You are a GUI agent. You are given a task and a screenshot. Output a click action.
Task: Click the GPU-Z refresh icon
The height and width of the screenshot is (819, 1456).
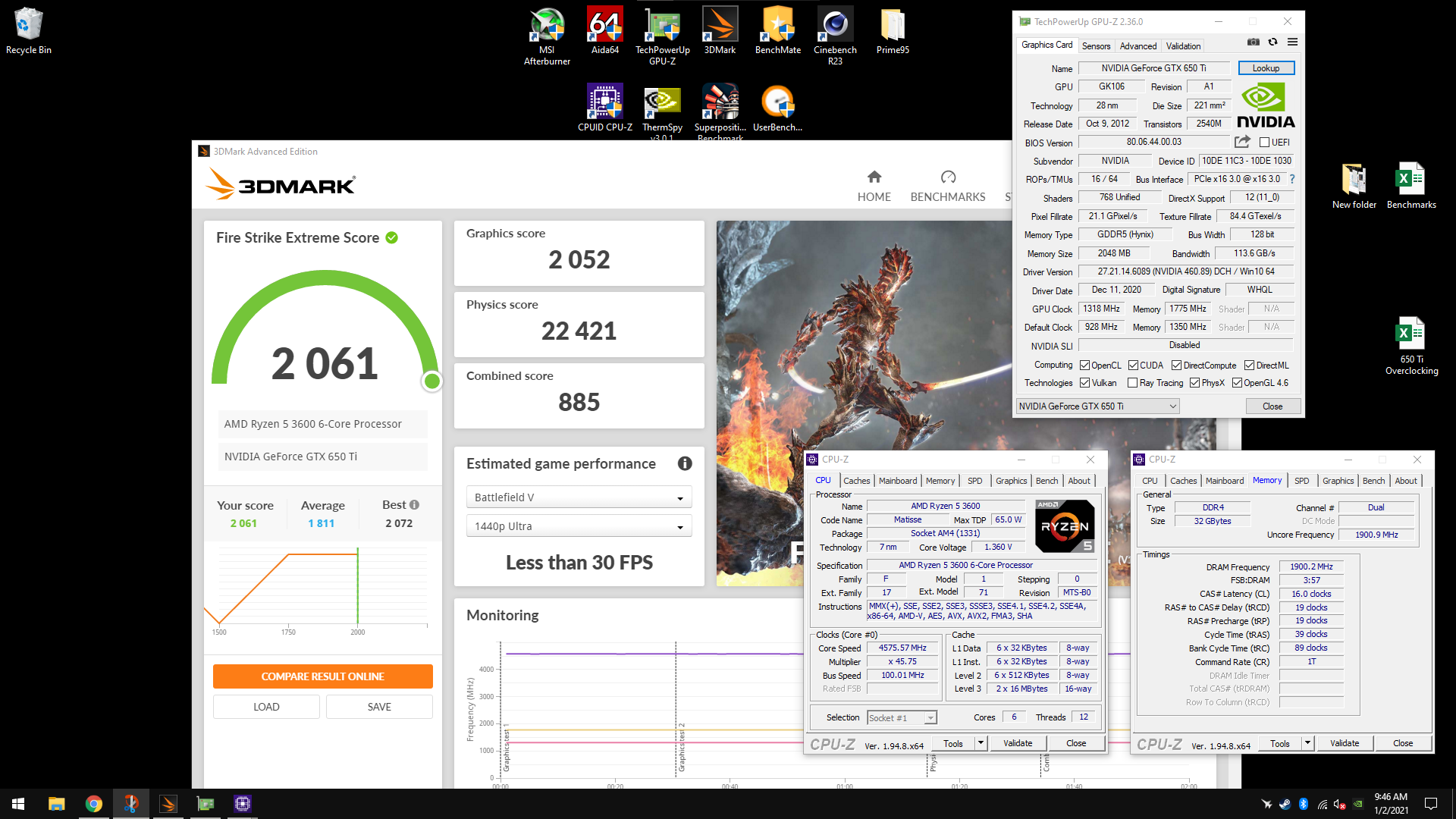1273,42
